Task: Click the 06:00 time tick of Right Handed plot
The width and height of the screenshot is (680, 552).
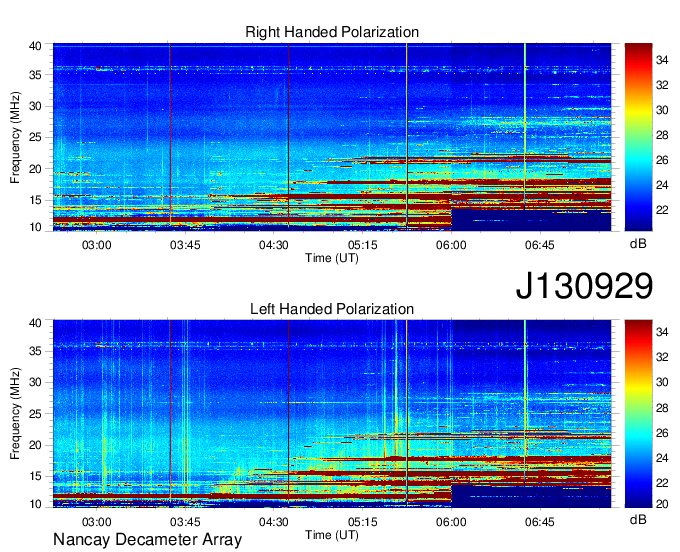Action: [451, 245]
